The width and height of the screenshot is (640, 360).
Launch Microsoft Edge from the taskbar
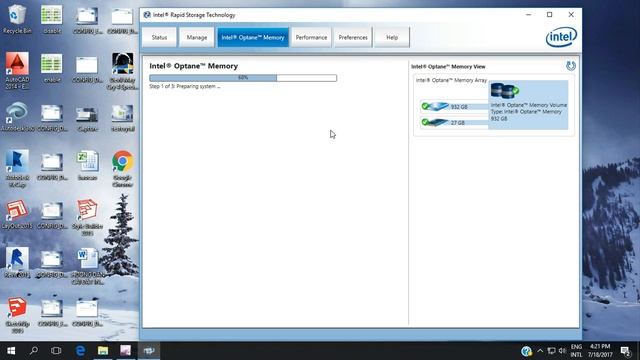click(80, 351)
